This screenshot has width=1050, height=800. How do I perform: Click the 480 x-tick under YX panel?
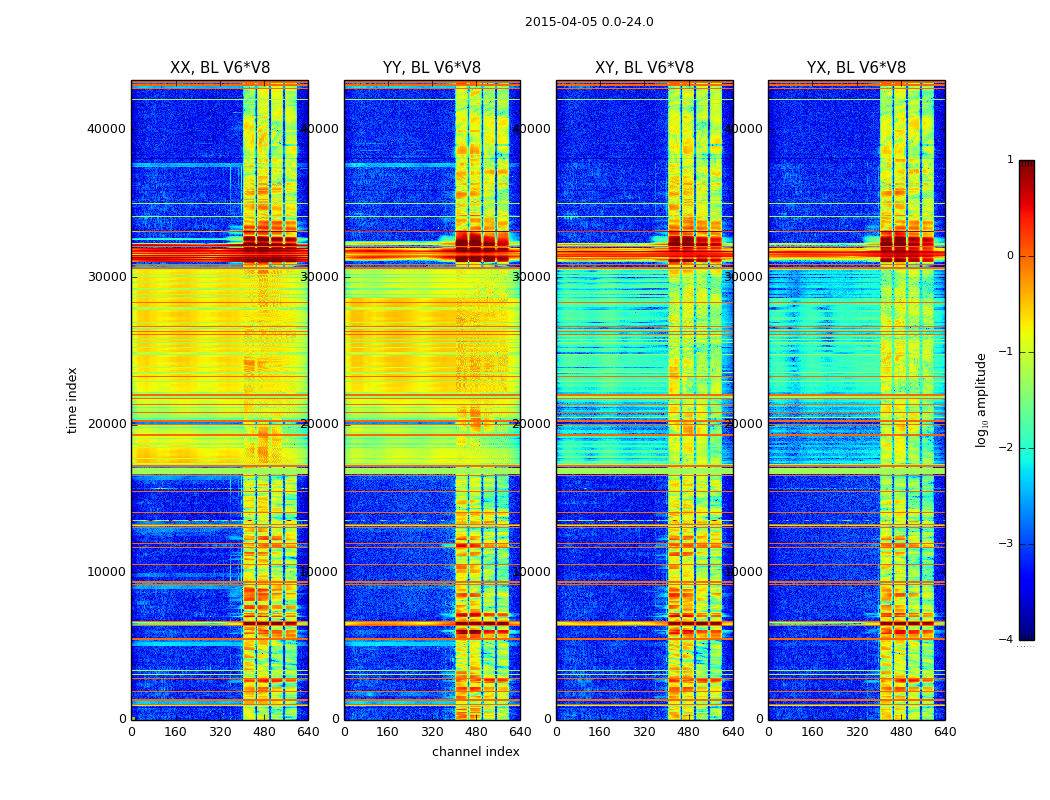[901, 731]
